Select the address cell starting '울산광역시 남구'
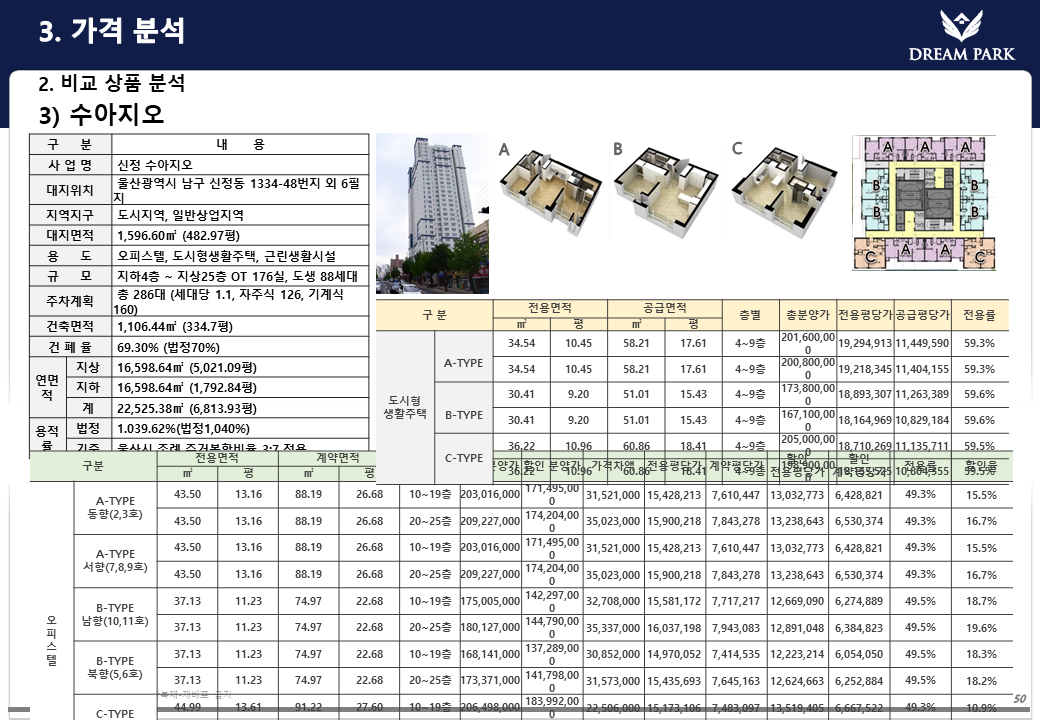 pyautogui.click(x=240, y=190)
